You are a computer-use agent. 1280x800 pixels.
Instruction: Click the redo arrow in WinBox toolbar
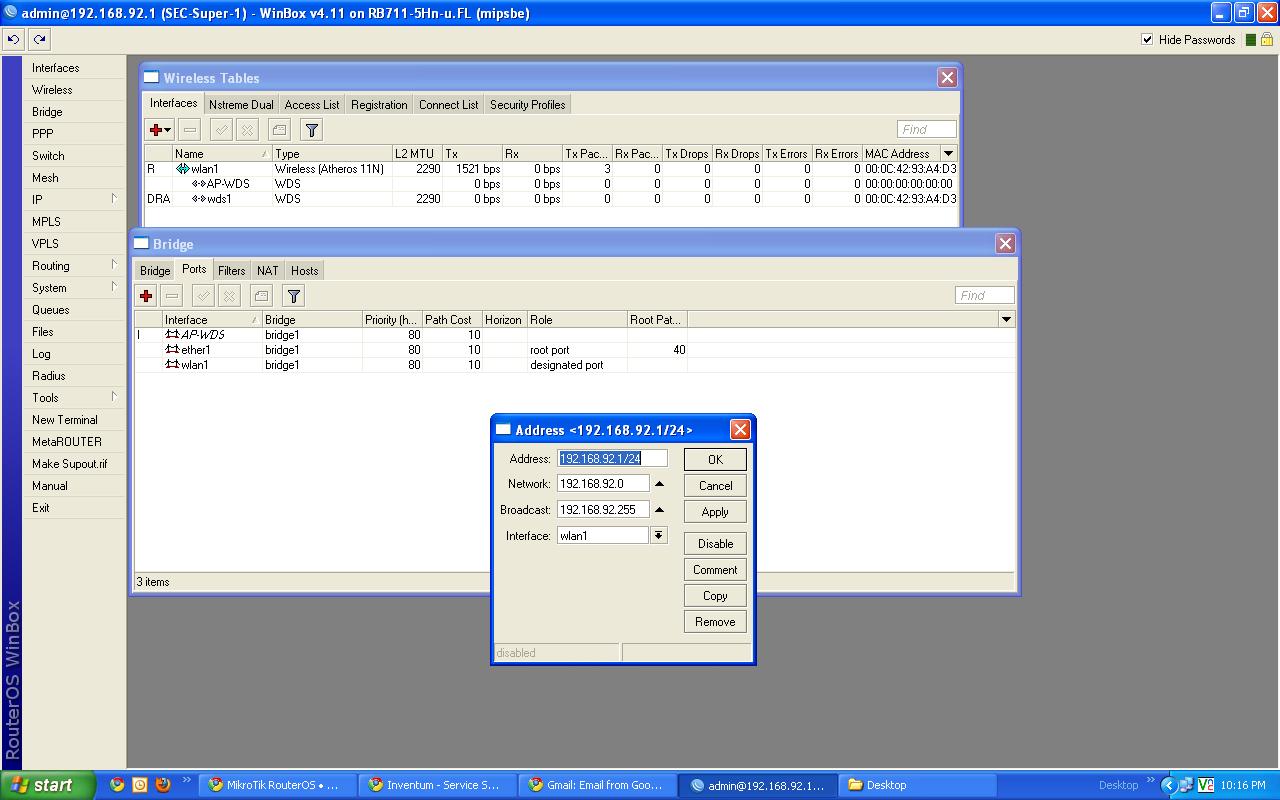(39, 40)
